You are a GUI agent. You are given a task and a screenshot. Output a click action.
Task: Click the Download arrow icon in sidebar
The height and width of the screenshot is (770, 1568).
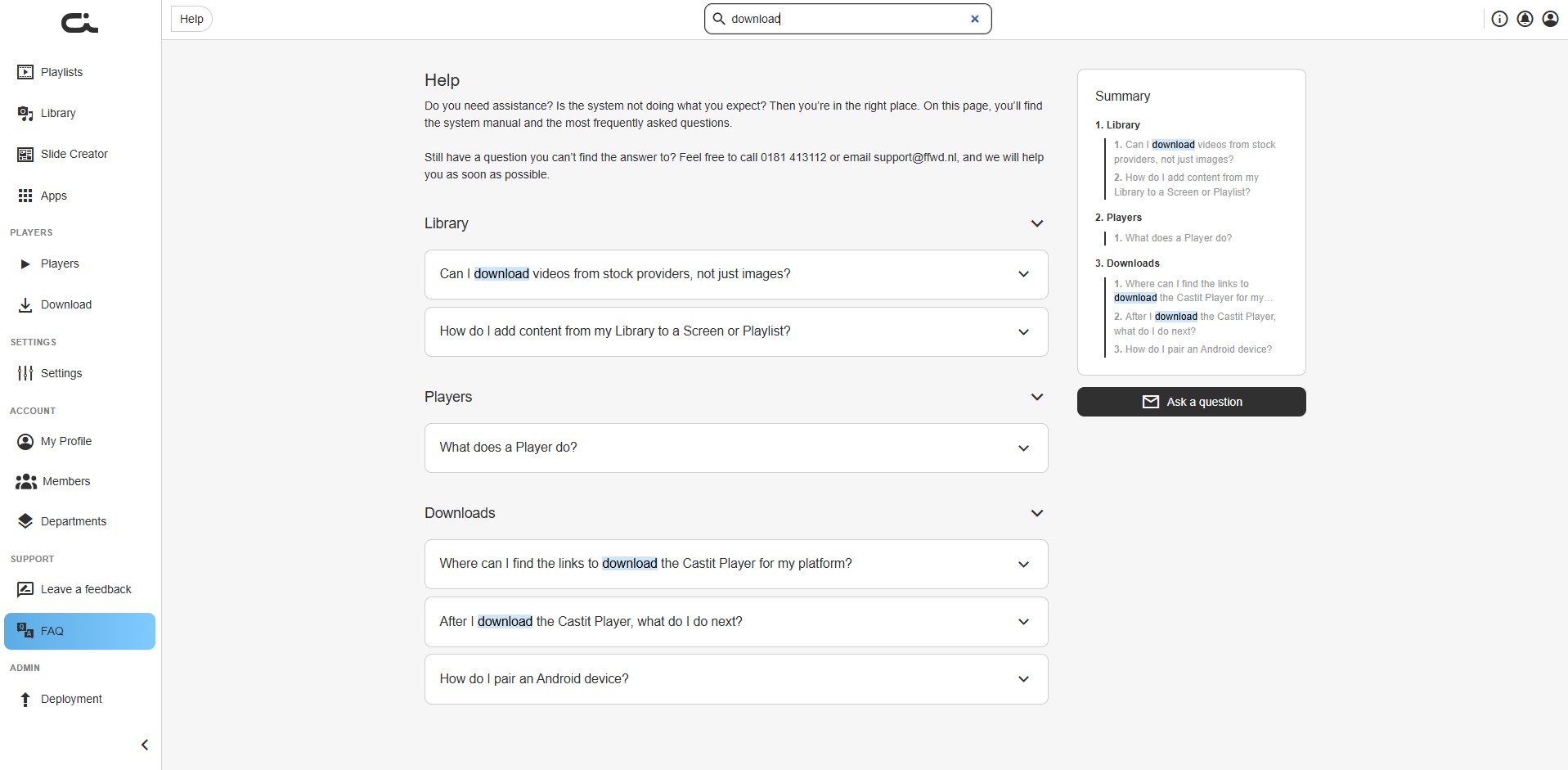(25, 304)
